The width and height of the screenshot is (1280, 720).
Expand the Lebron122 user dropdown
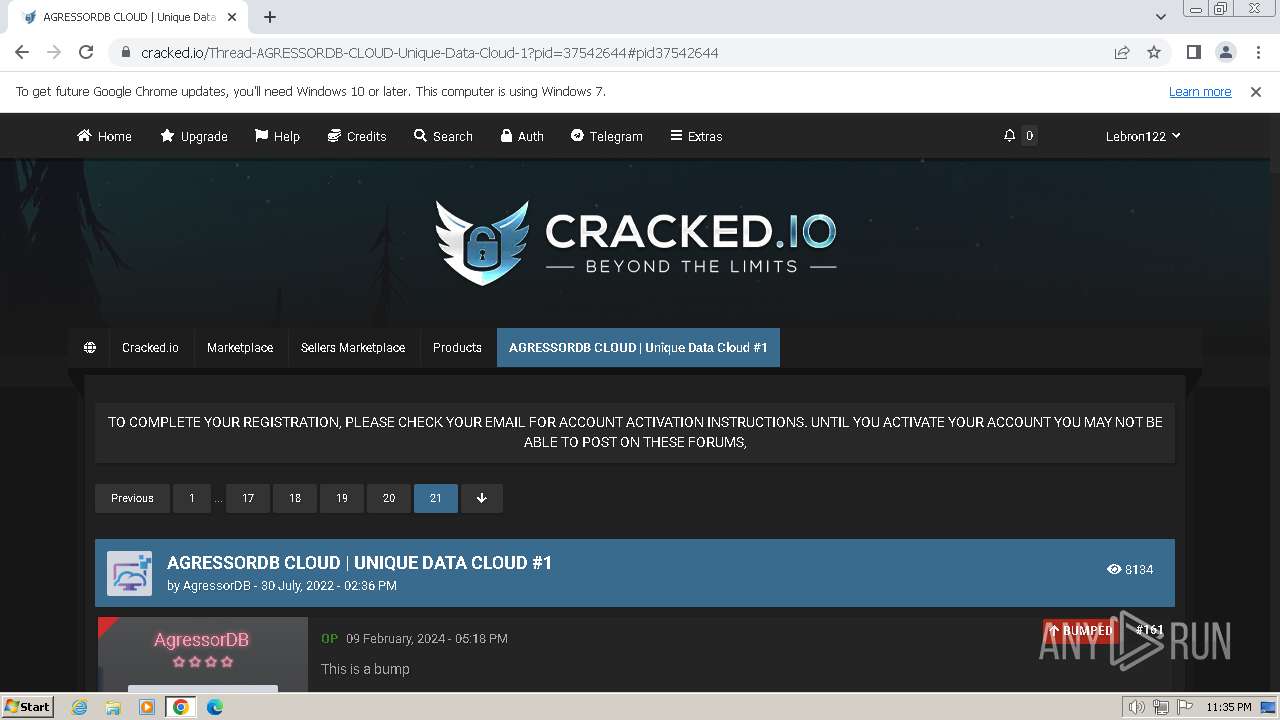(x=1143, y=136)
